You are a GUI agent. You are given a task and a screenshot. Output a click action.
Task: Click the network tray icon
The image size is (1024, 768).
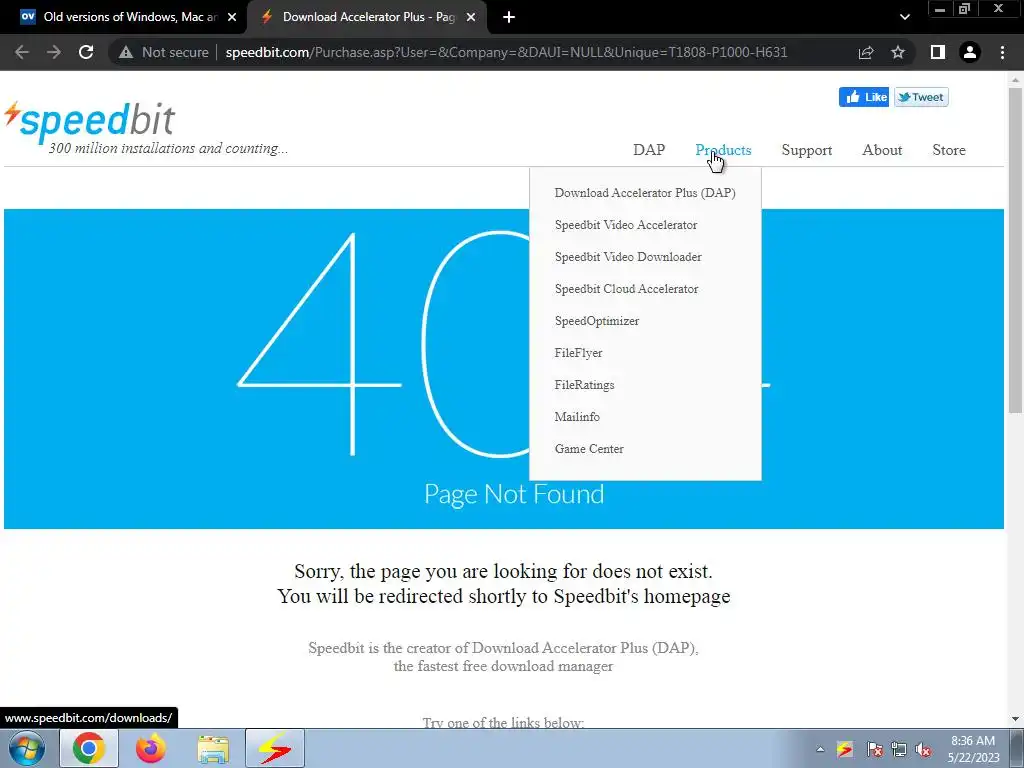899,750
